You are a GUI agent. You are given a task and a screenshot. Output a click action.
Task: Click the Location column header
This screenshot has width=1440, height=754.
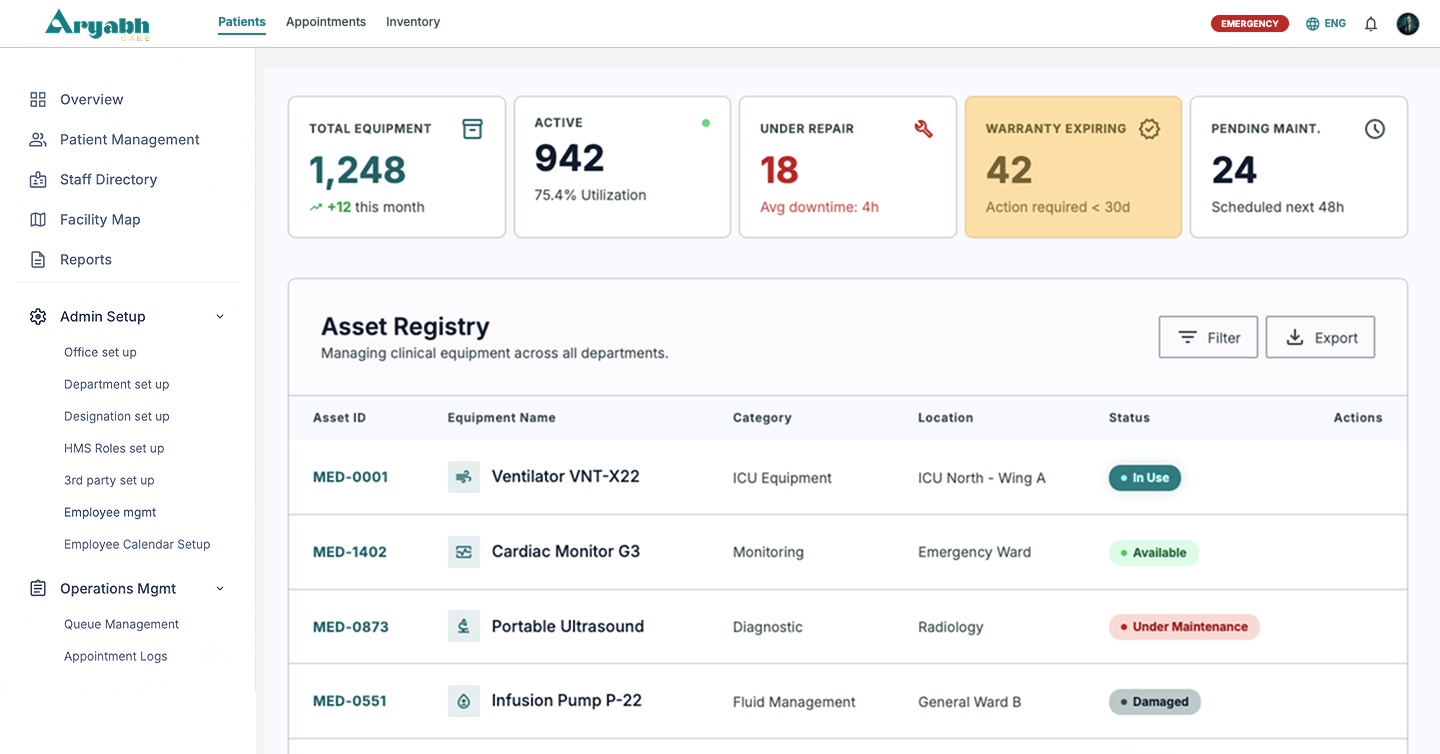click(945, 418)
